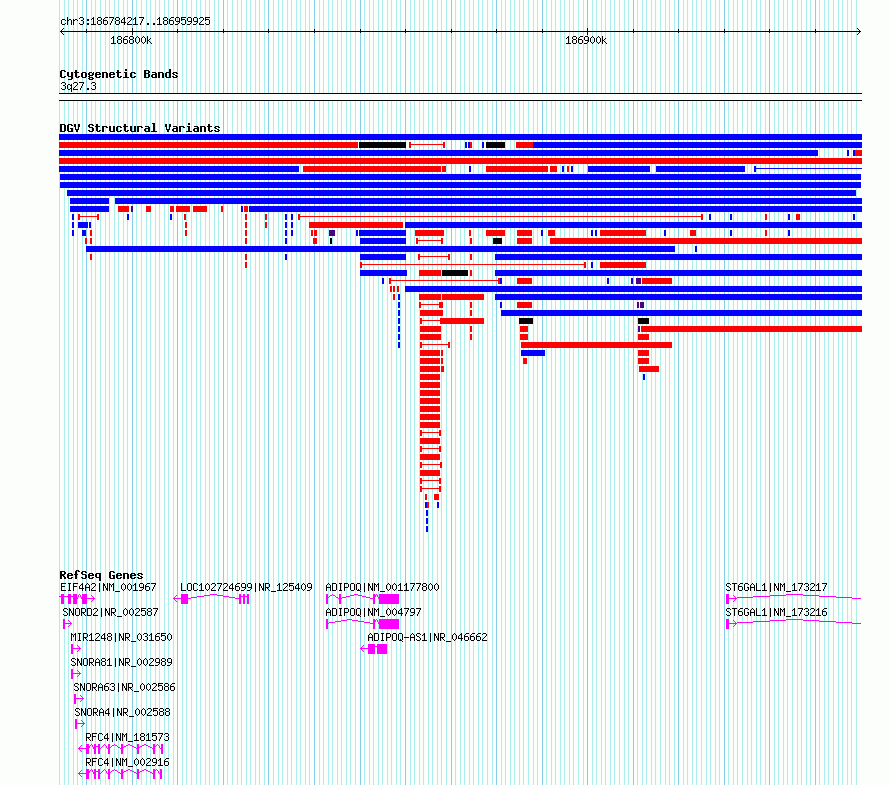Viewport: 890px width, 785px height.
Task: Click the 3q27.3 band label
Action: tap(78, 86)
